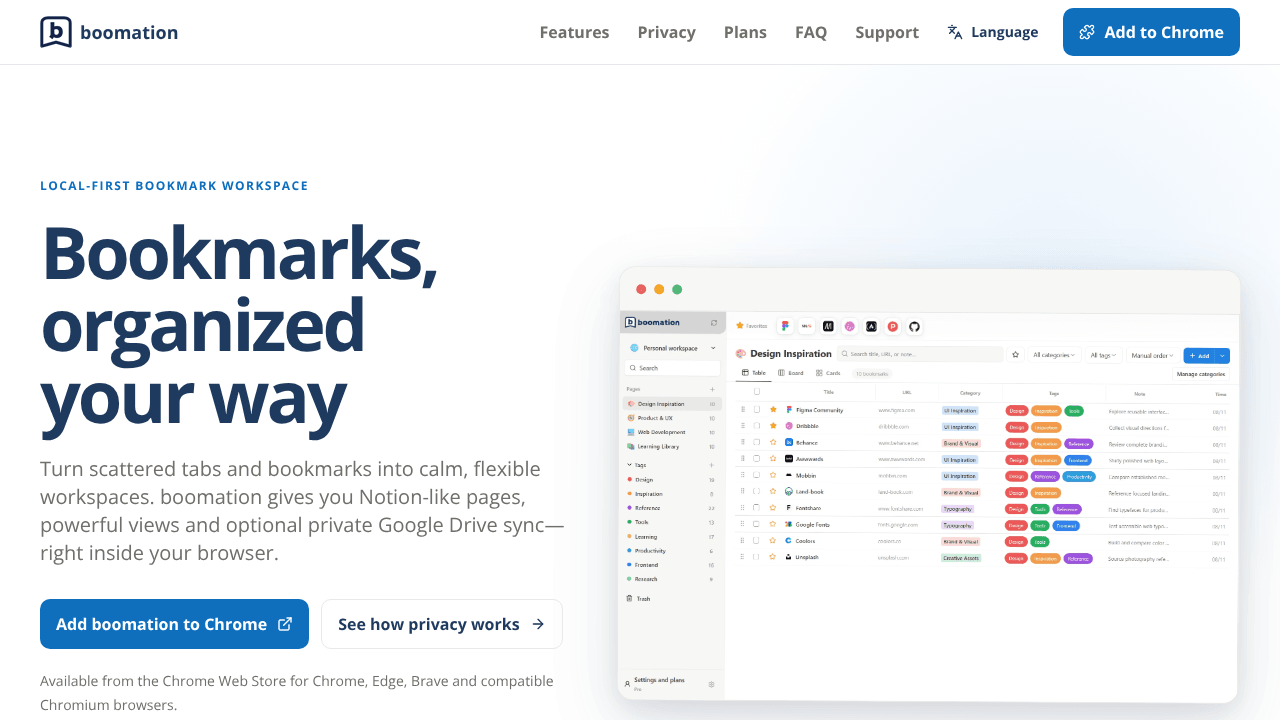Favorite the Fontshare row with its star
This screenshot has width=1280, height=720.
773,508
